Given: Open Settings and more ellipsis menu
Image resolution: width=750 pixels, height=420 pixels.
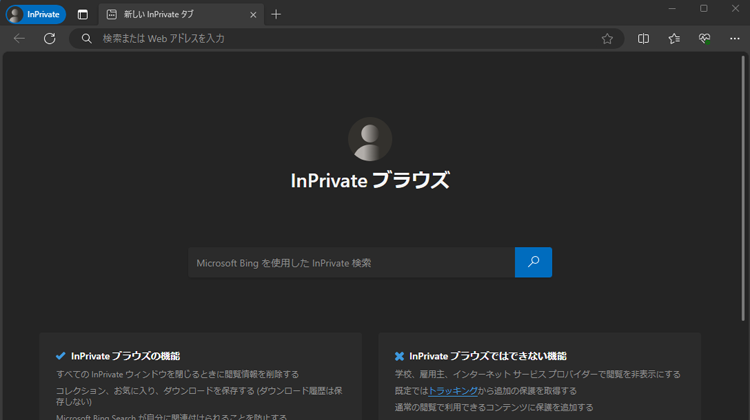Looking at the screenshot, I should coord(735,38).
